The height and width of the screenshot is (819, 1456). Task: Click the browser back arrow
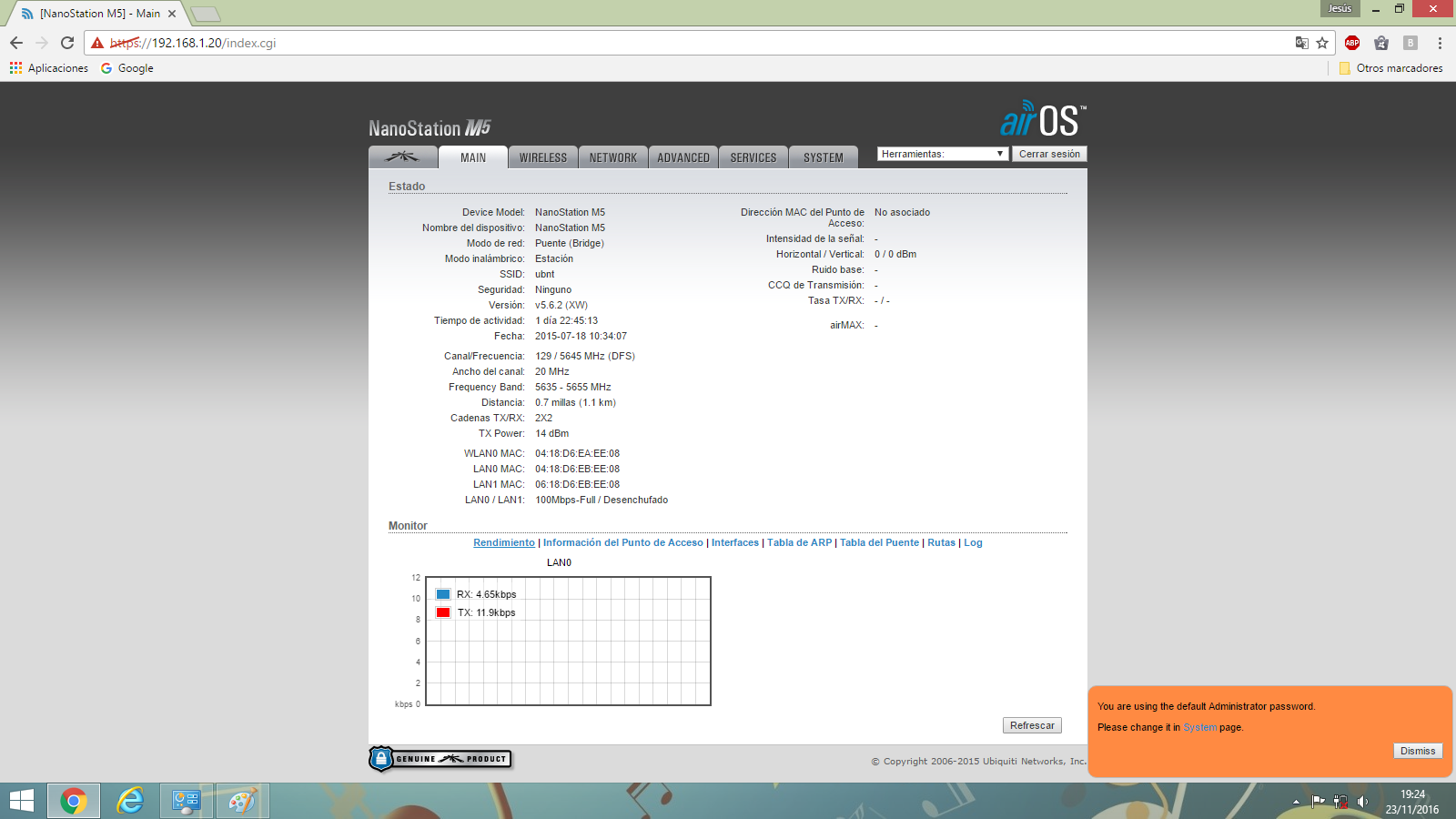(16, 43)
